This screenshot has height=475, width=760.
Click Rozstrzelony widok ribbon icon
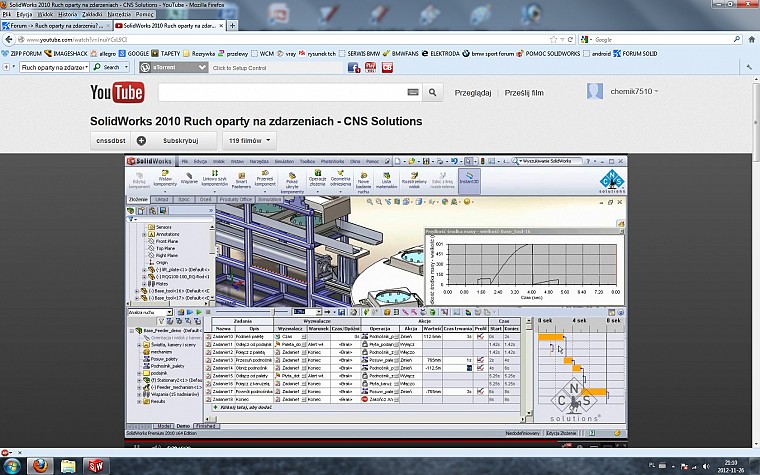[414, 181]
